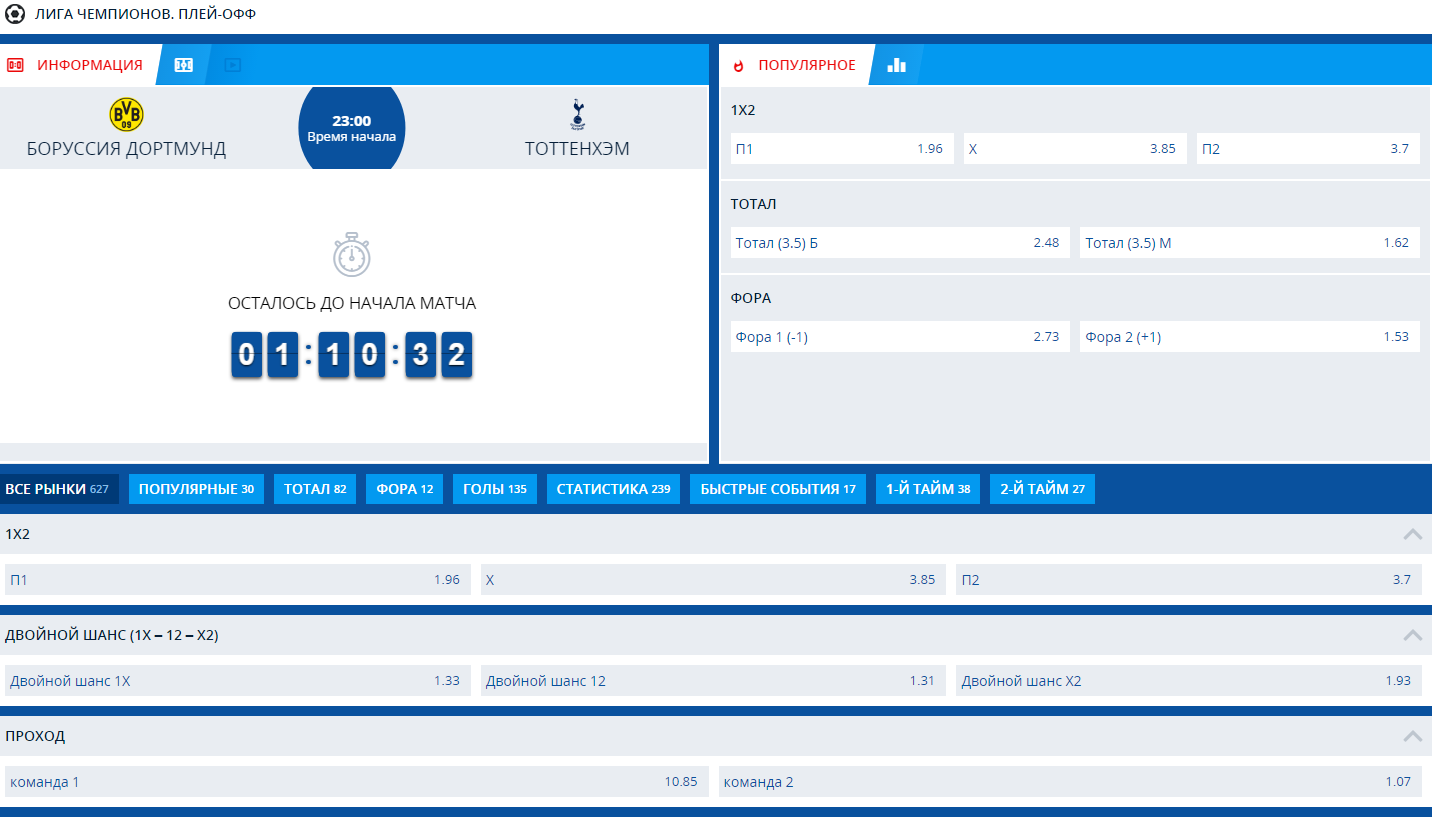Click the ТОТТЕНХЭМ team name
This screenshot has width=1432, height=817.
(x=577, y=149)
